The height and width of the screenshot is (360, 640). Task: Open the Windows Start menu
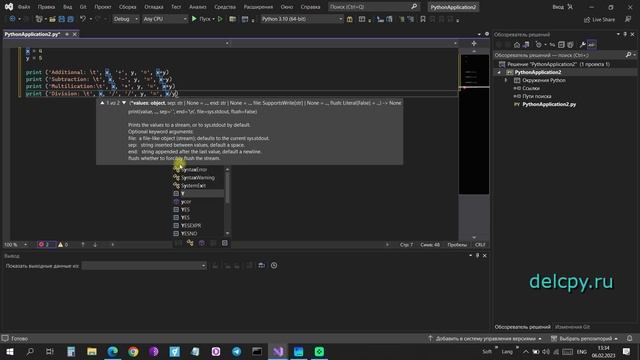(9, 351)
